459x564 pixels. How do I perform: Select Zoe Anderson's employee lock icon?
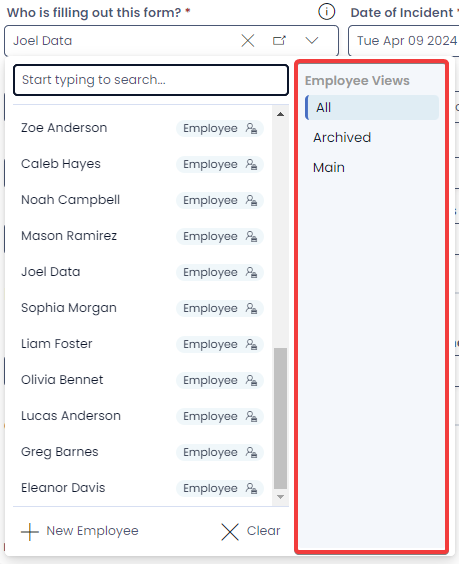[251, 128]
